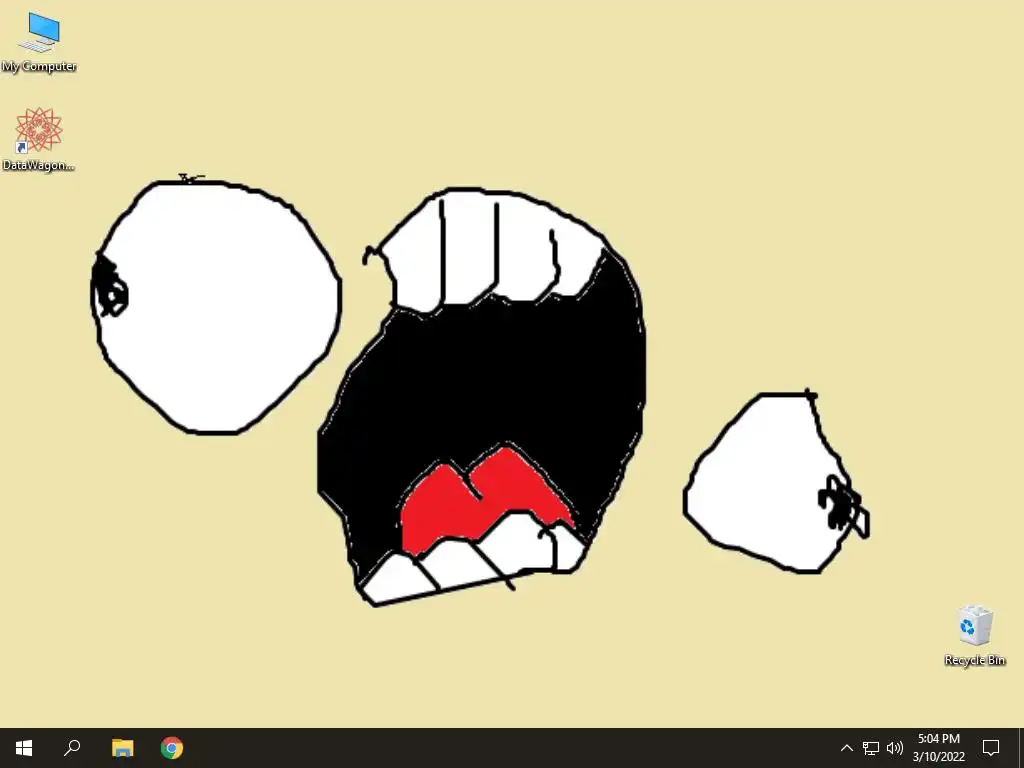The image size is (1024, 768).
Task: Click Show desktop sliver at taskbar edge
Action: coord(1021,748)
